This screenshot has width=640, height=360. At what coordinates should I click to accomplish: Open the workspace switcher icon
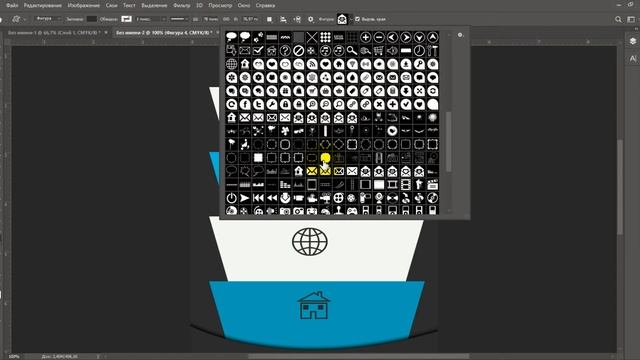tap(631, 19)
